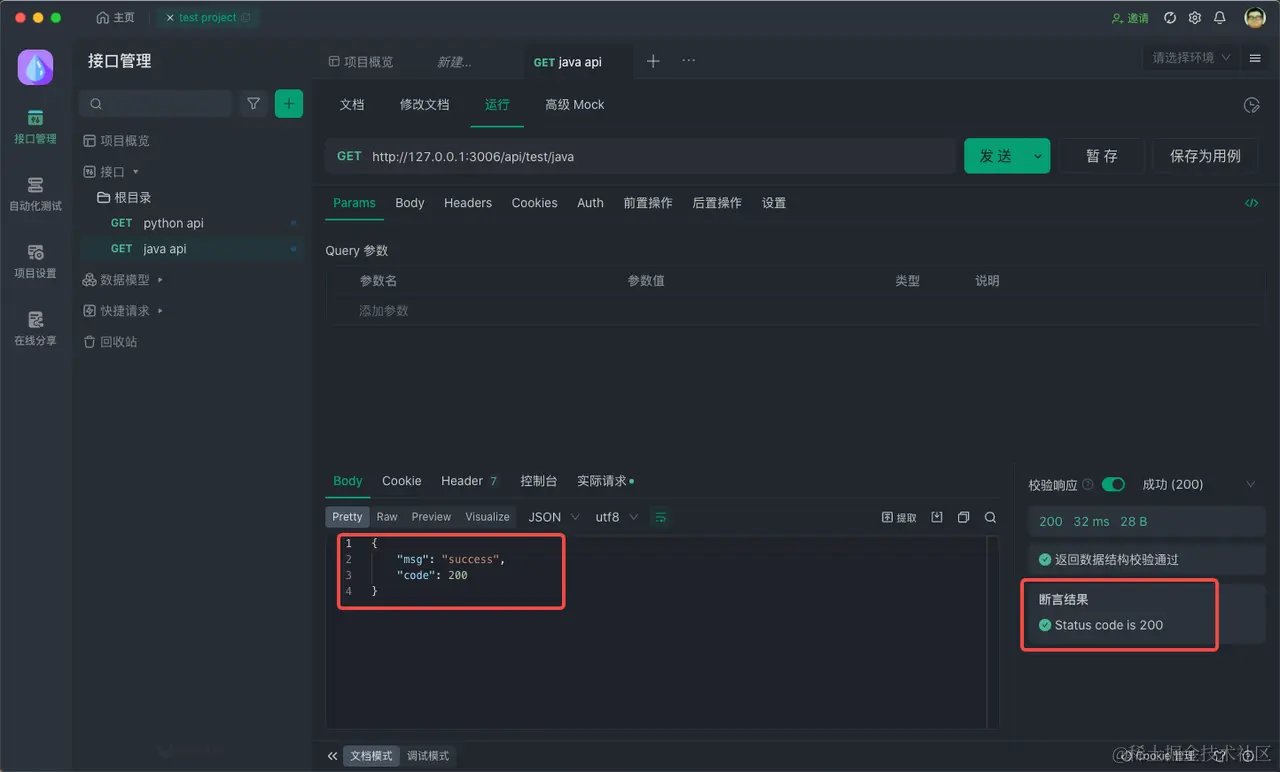Open the hamburger menu next to environment selector
Screen dimensions: 1280x772
click(1255, 58)
